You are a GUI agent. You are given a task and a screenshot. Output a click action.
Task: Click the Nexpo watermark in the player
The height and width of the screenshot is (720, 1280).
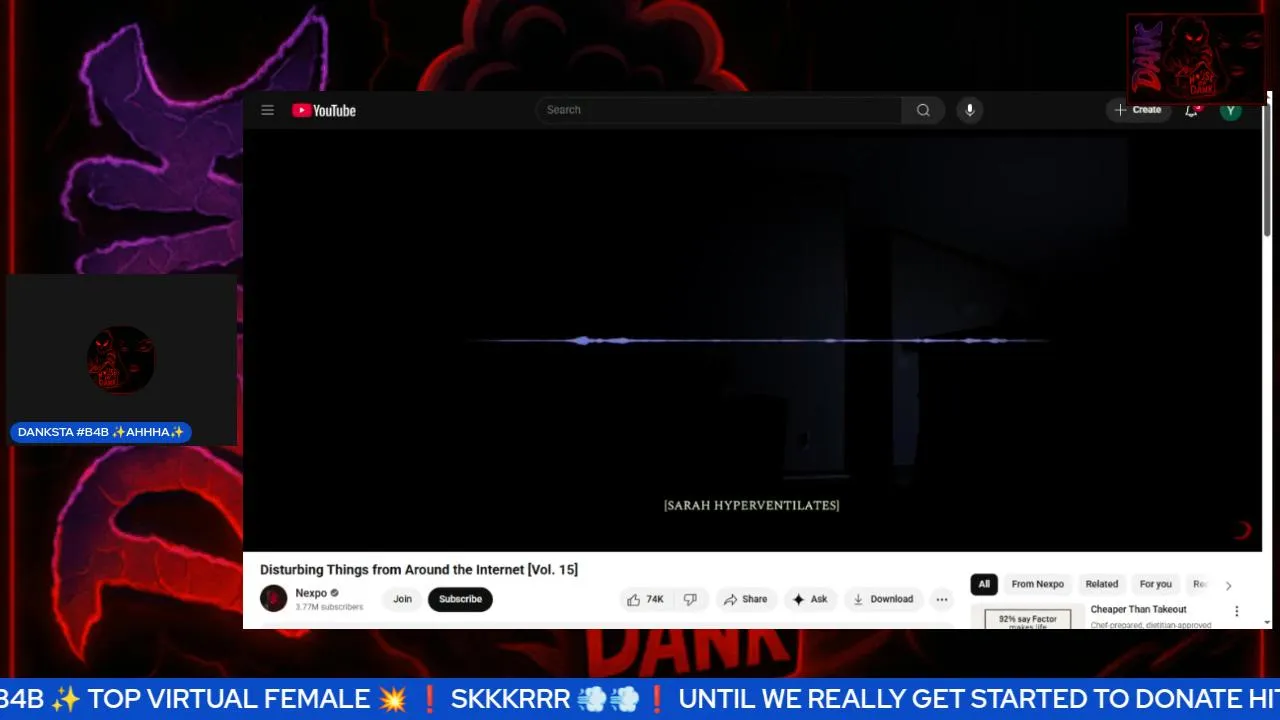click(x=1241, y=530)
